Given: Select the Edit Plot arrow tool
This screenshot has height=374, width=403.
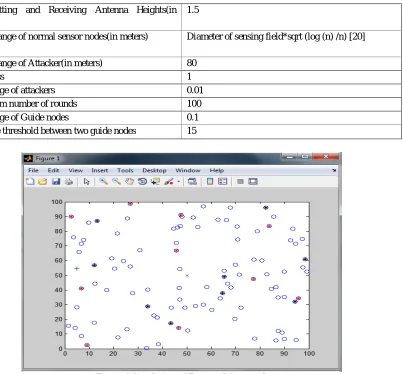Looking at the screenshot, I should coord(87,181).
